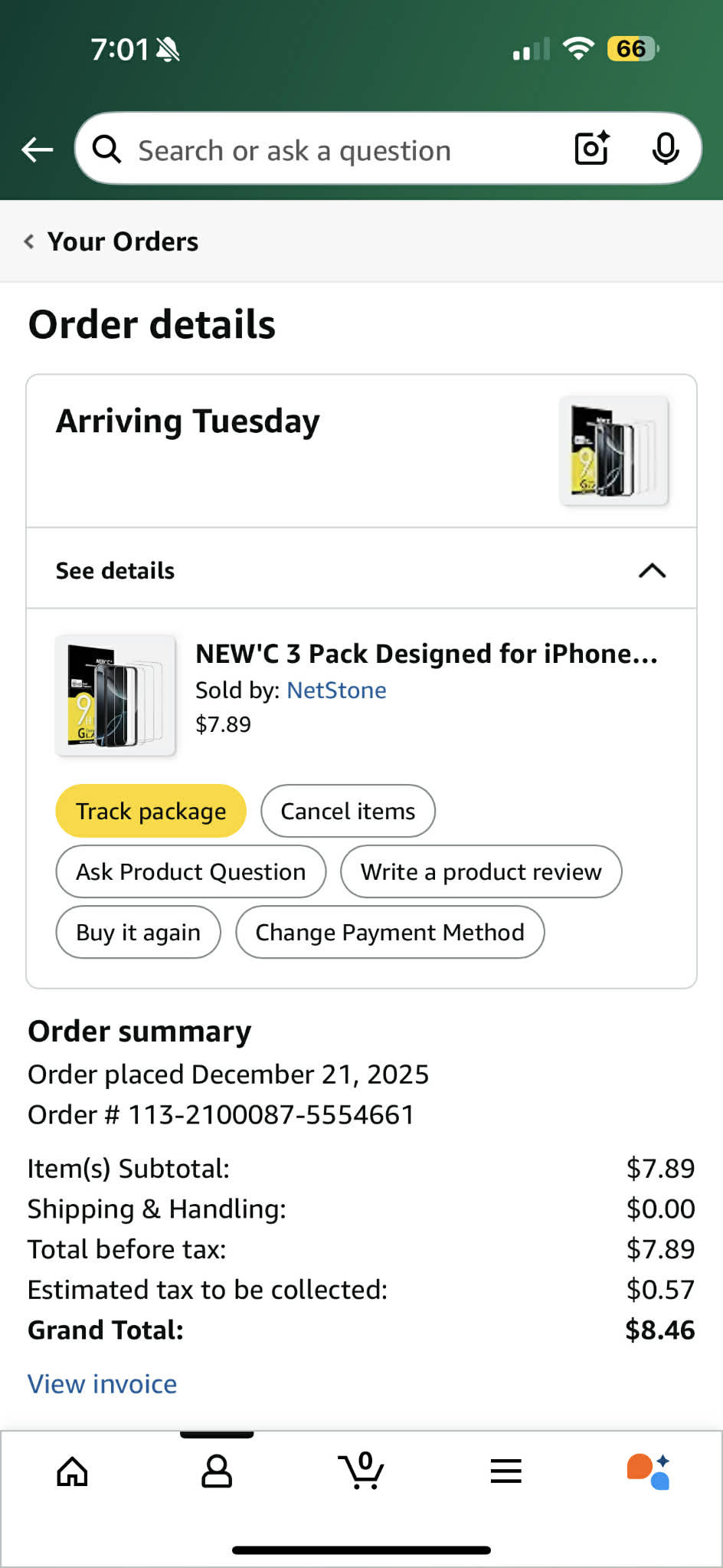Screen dimensions: 723x1568
Task: Collapse the See details section
Action: pos(652,571)
